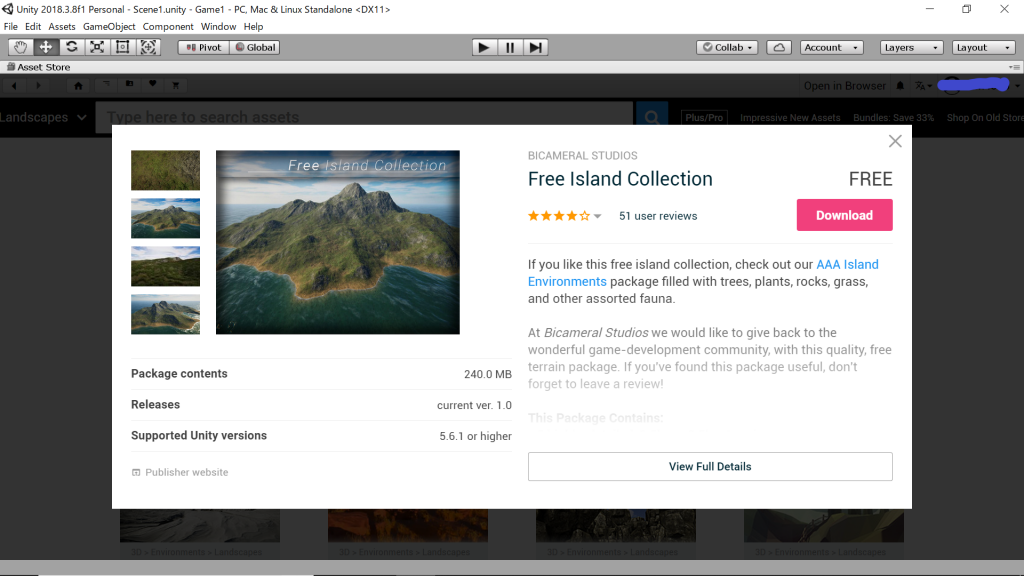This screenshot has height=576, width=1024.
Task: Open the 51 user reviews link
Action: coord(658,216)
